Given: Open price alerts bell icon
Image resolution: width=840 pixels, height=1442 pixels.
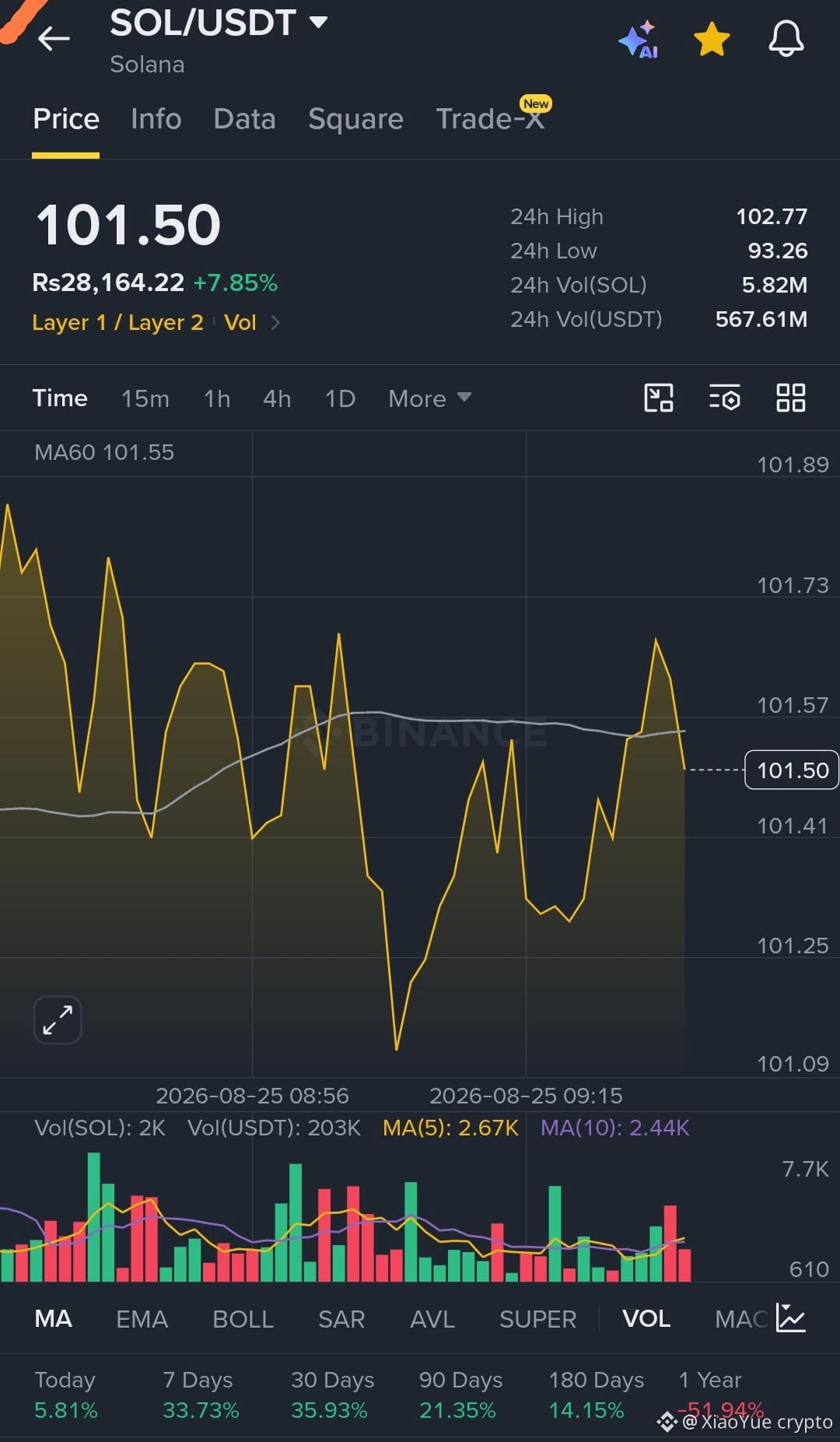Looking at the screenshot, I should (x=786, y=38).
